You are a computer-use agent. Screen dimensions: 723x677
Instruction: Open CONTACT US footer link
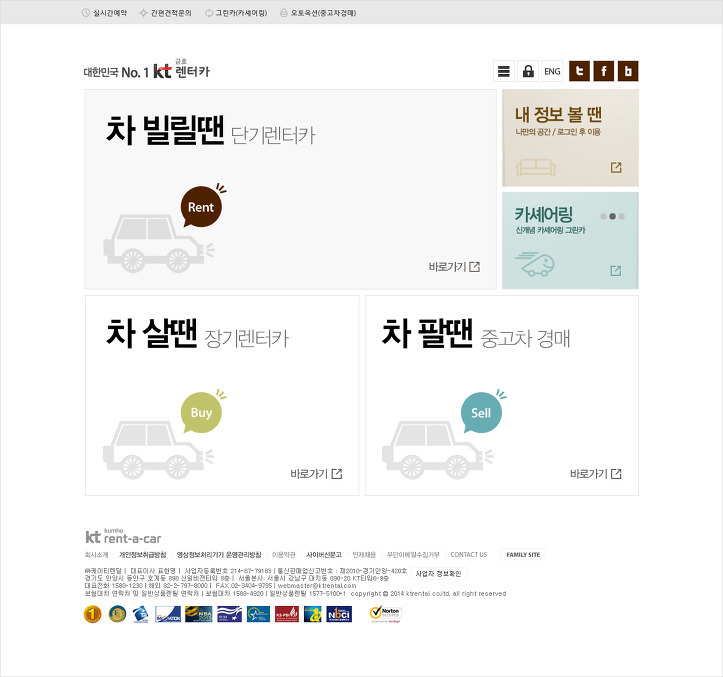point(468,555)
